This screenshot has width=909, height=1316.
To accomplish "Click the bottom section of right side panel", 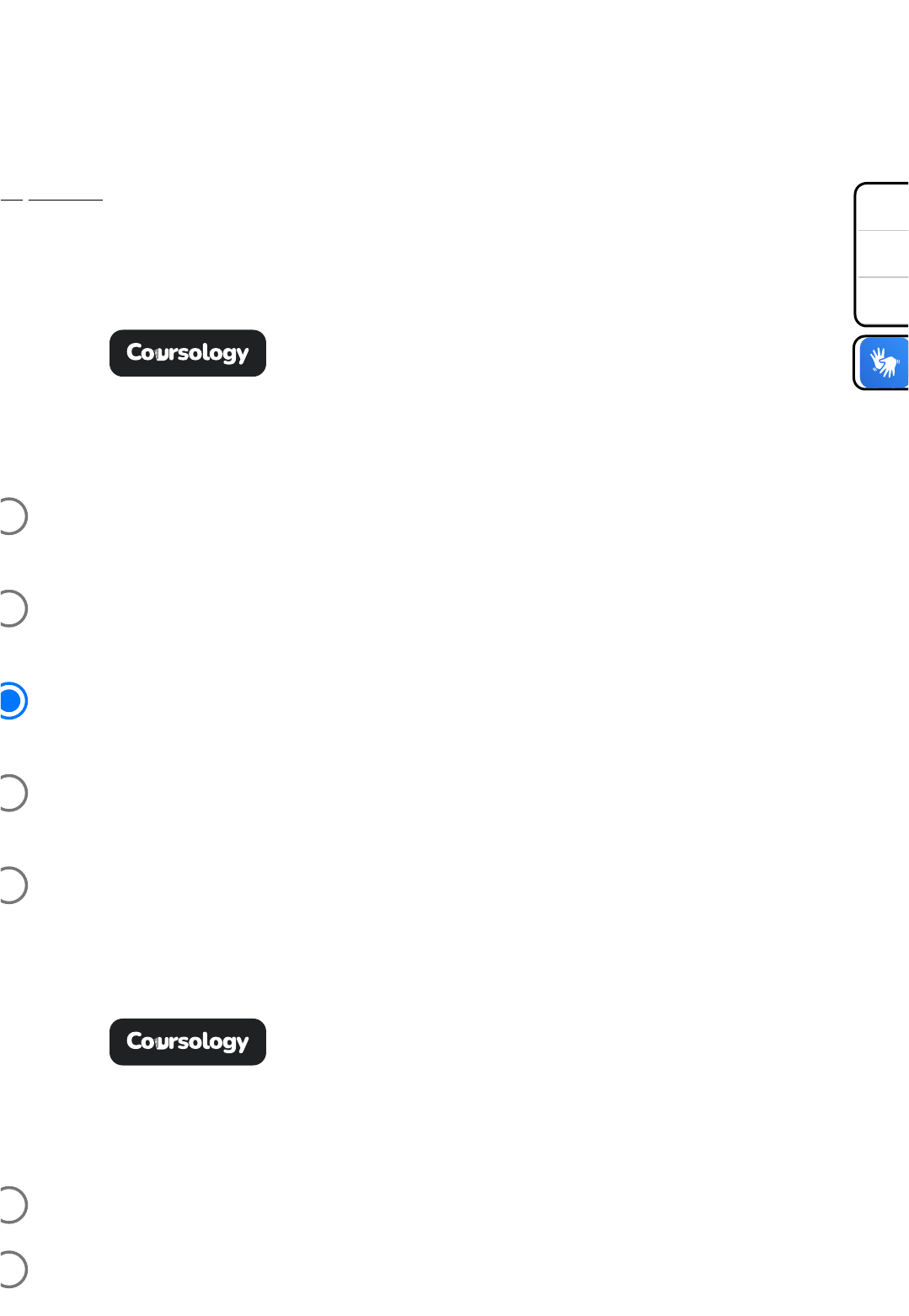I will [x=883, y=300].
